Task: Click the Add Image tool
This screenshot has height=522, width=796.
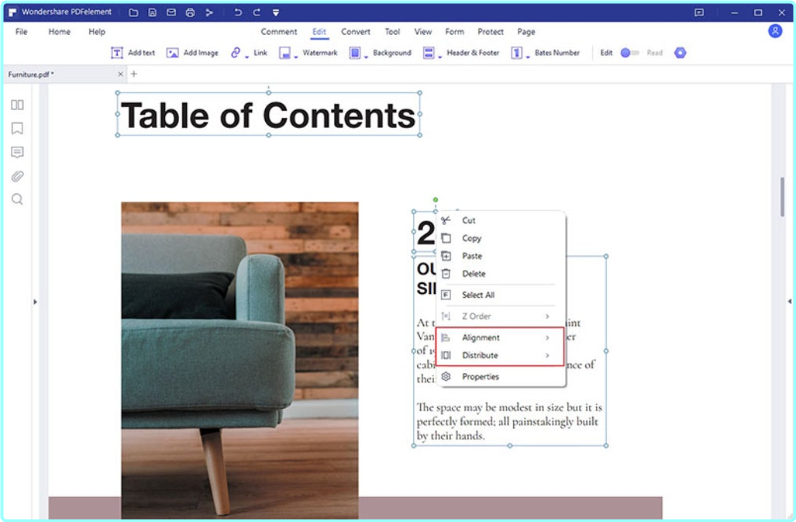Action: point(192,53)
